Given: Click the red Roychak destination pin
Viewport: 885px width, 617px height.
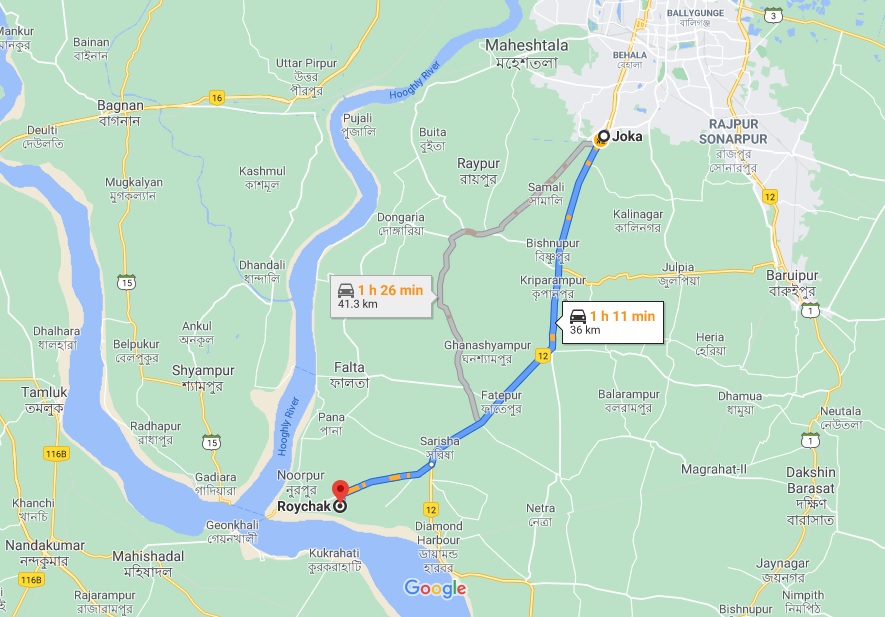Looking at the screenshot, I should (x=340, y=489).
